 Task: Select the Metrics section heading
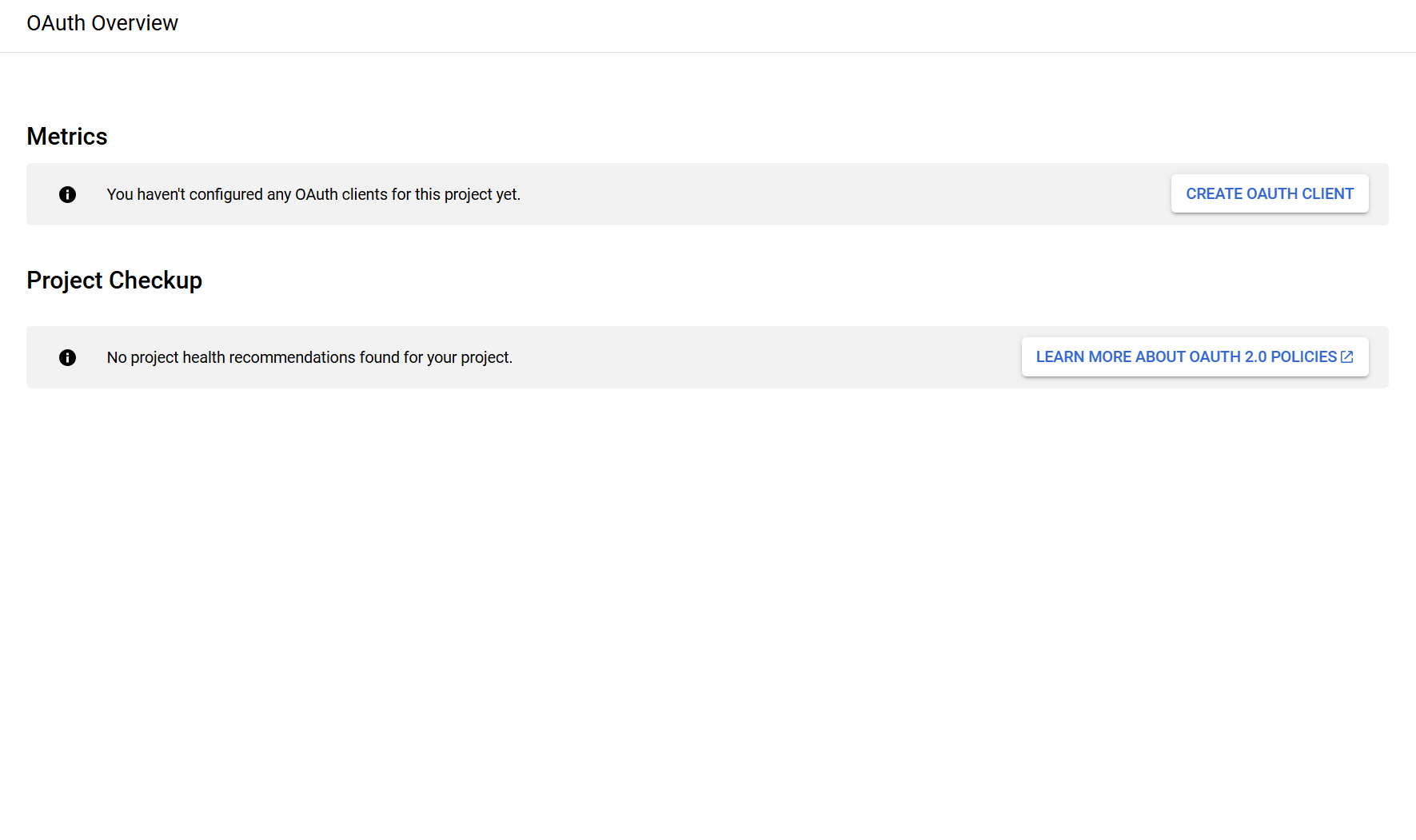tap(66, 136)
